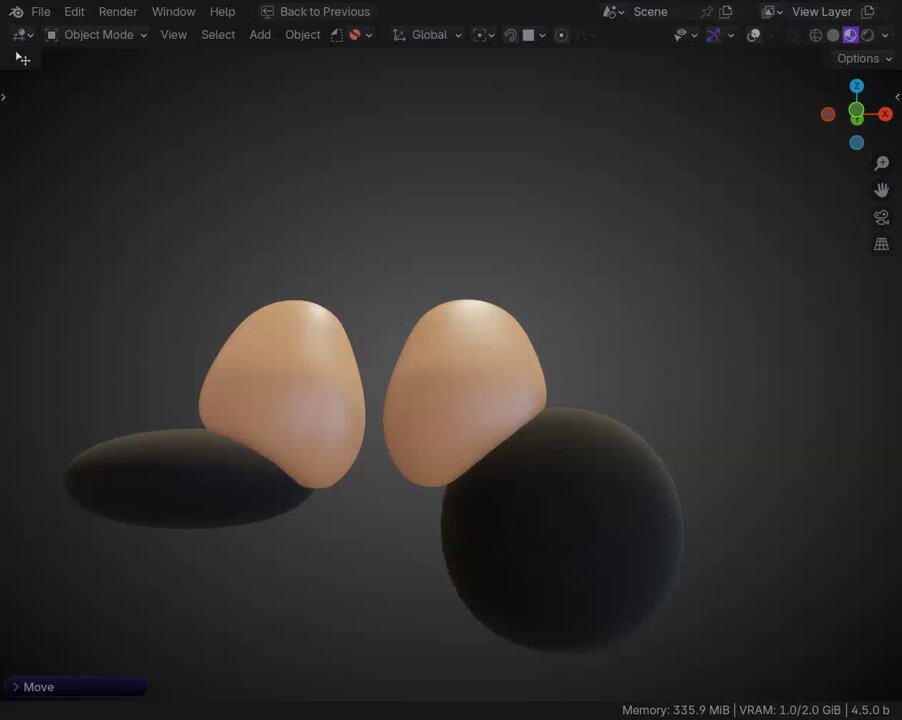The image size is (902, 720).
Task: Toggle snapping with the magnet icon
Action: 510,35
